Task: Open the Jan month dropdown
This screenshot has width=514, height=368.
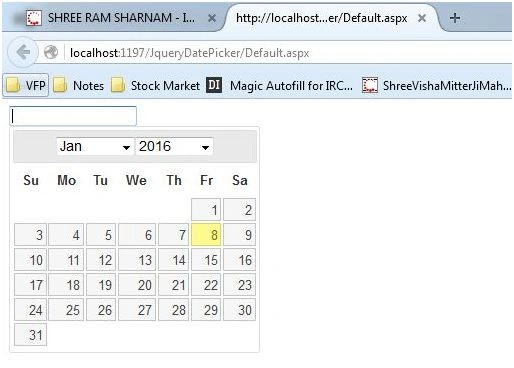Action: pos(95,146)
